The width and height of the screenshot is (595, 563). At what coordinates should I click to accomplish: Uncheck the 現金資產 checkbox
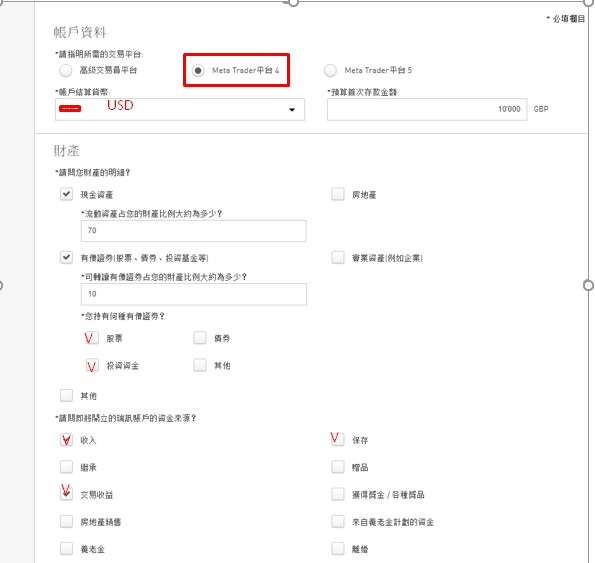(x=66, y=194)
